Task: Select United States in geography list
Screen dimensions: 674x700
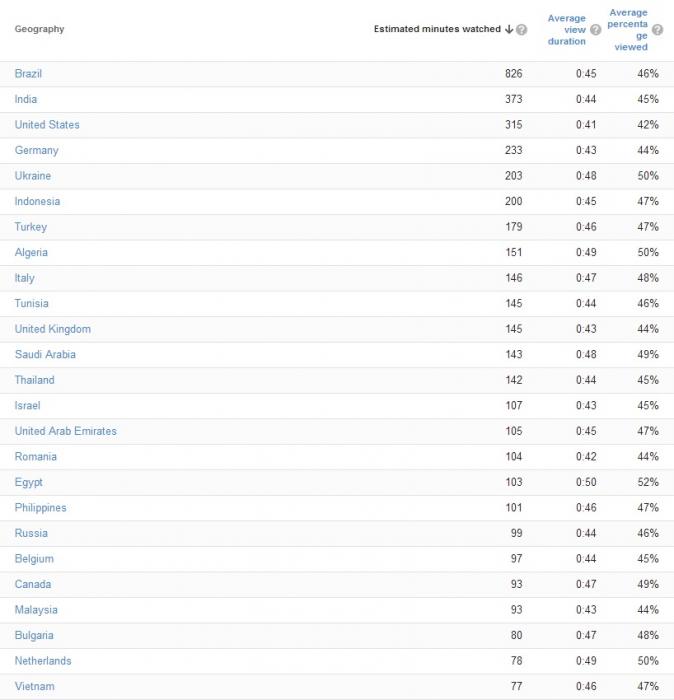Action: (x=47, y=125)
